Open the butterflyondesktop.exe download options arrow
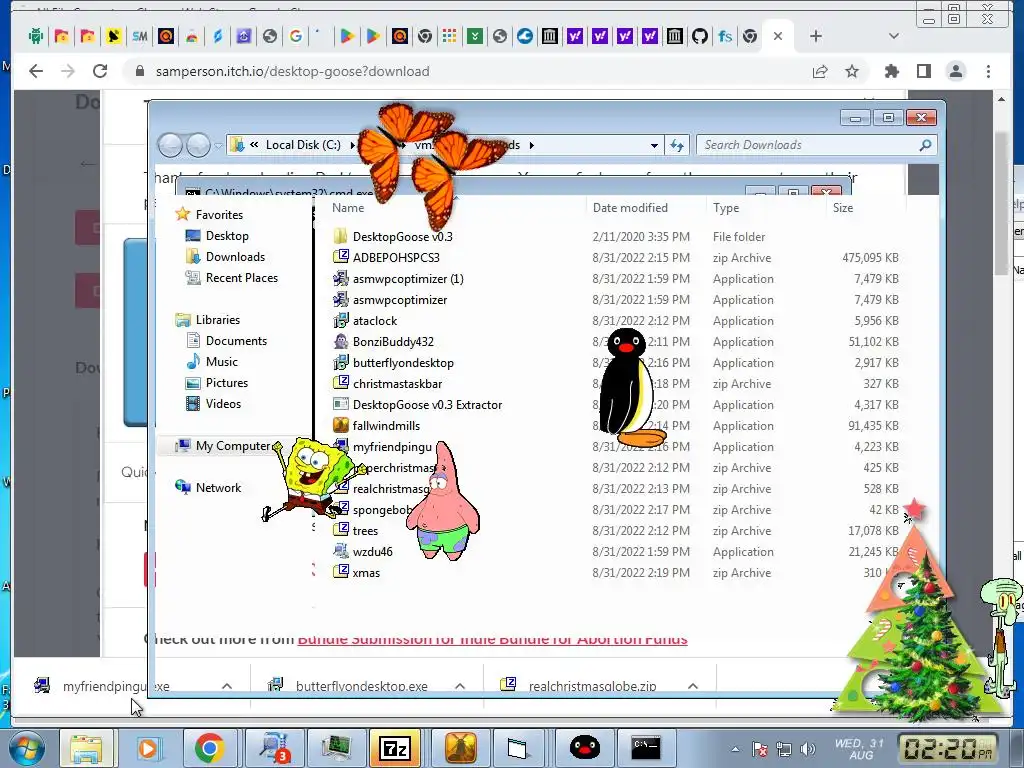 460,686
